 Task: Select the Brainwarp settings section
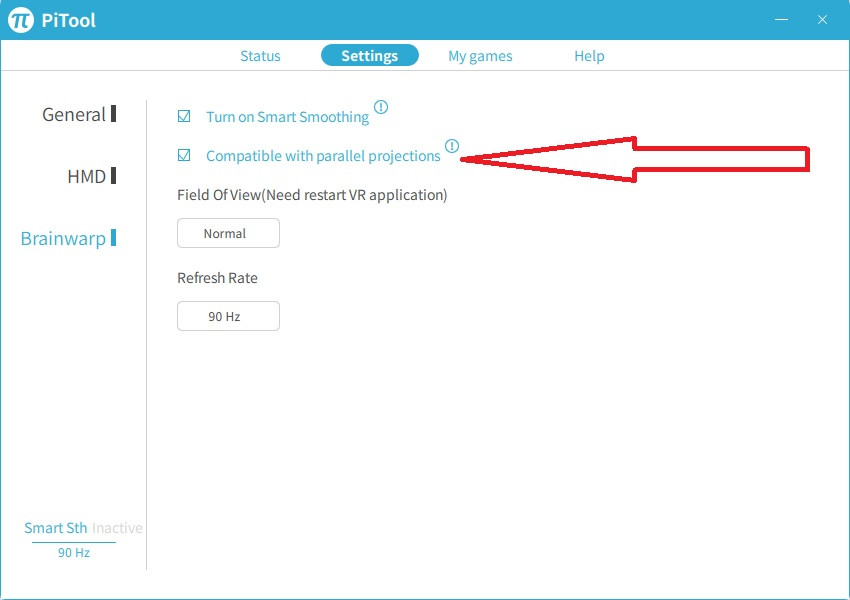68,238
